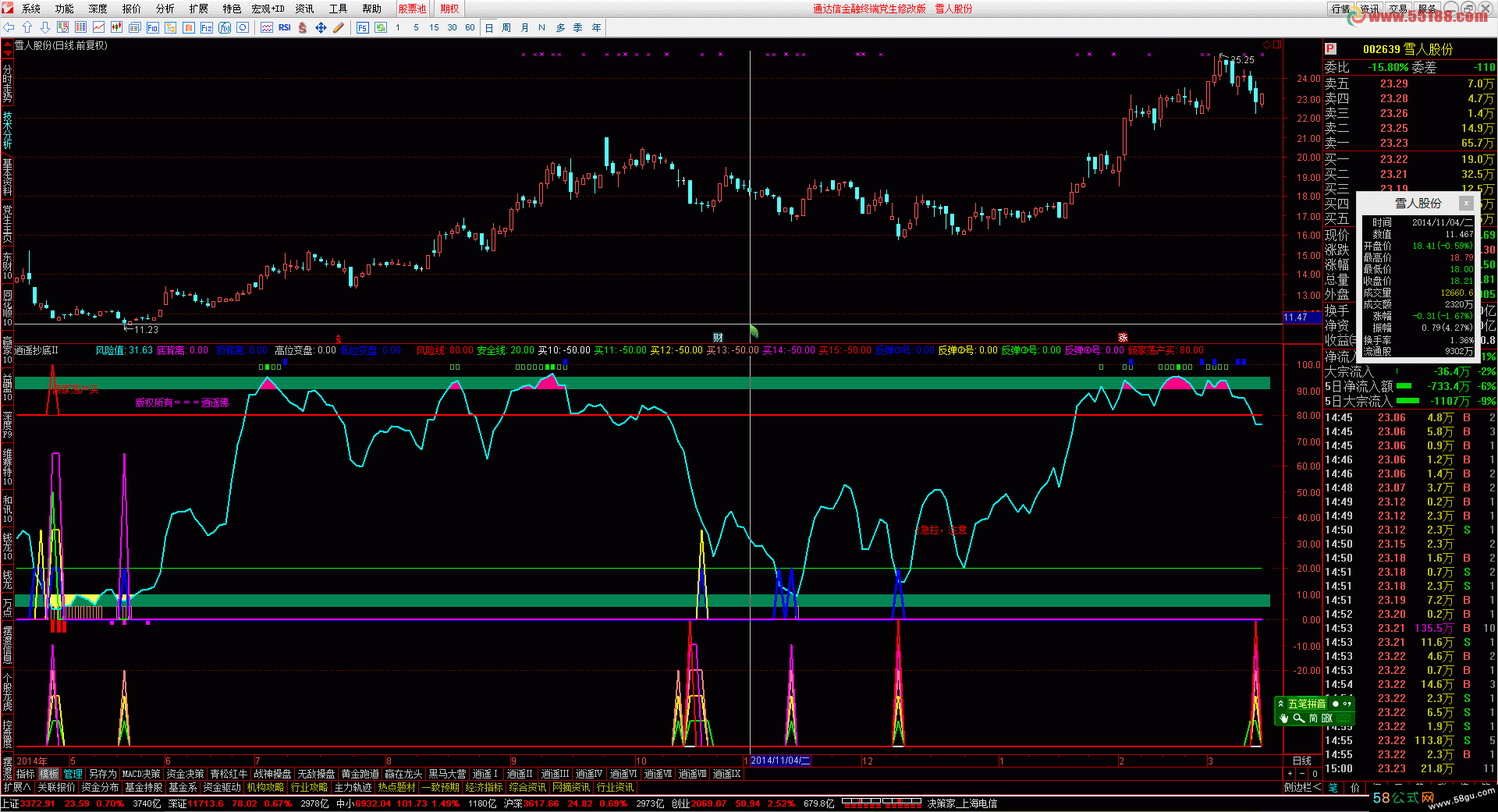Select the MACD决策 template tab
The height and width of the screenshot is (812, 1498).
[x=140, y=774]
